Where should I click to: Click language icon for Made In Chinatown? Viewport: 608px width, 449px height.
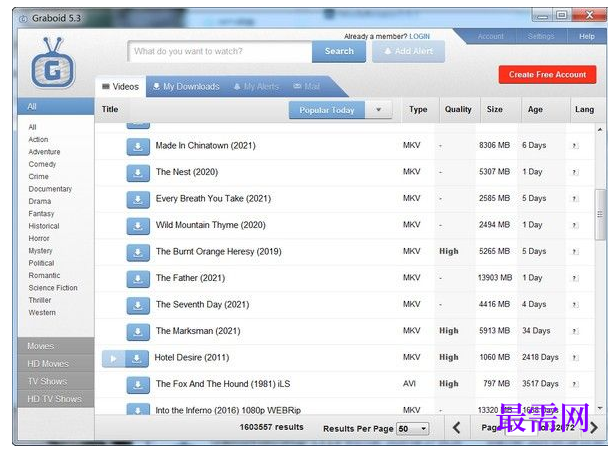575,146
